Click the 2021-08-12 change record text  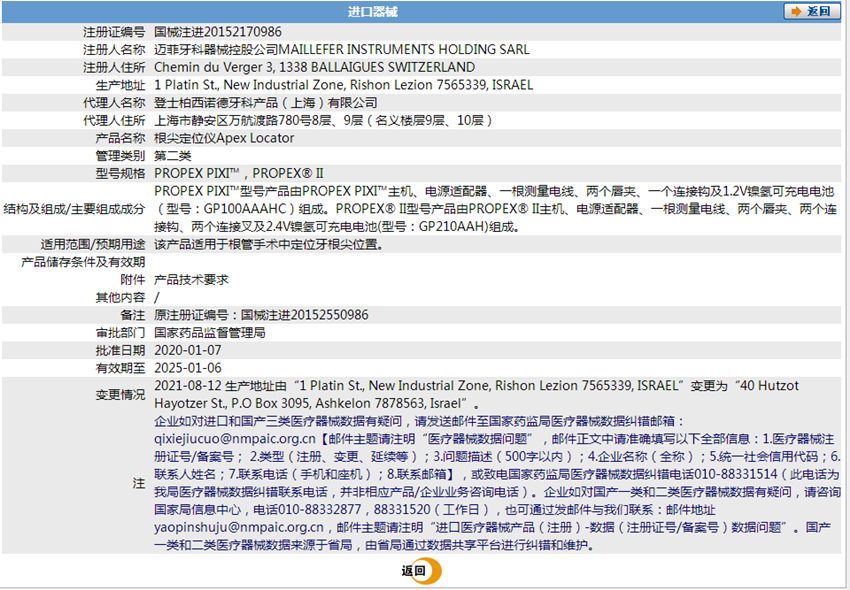[x=476, y=395]
